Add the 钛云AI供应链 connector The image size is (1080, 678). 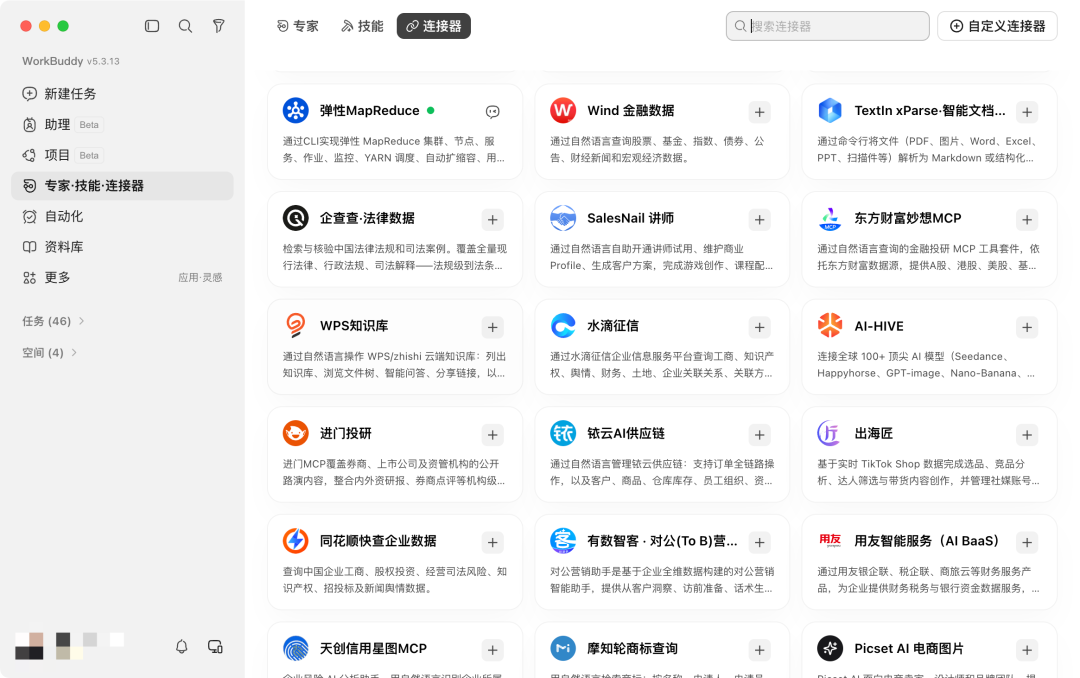tap(759, 435)
